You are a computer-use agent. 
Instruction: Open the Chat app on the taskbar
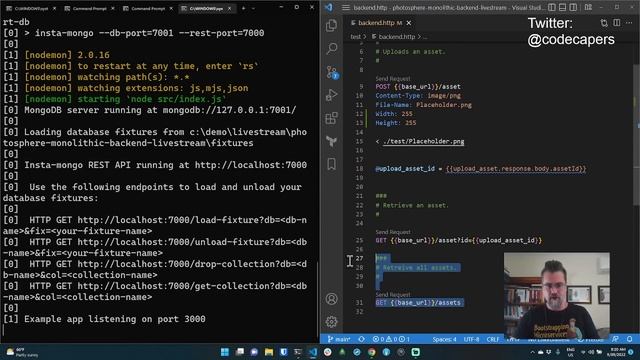(254, 352)
